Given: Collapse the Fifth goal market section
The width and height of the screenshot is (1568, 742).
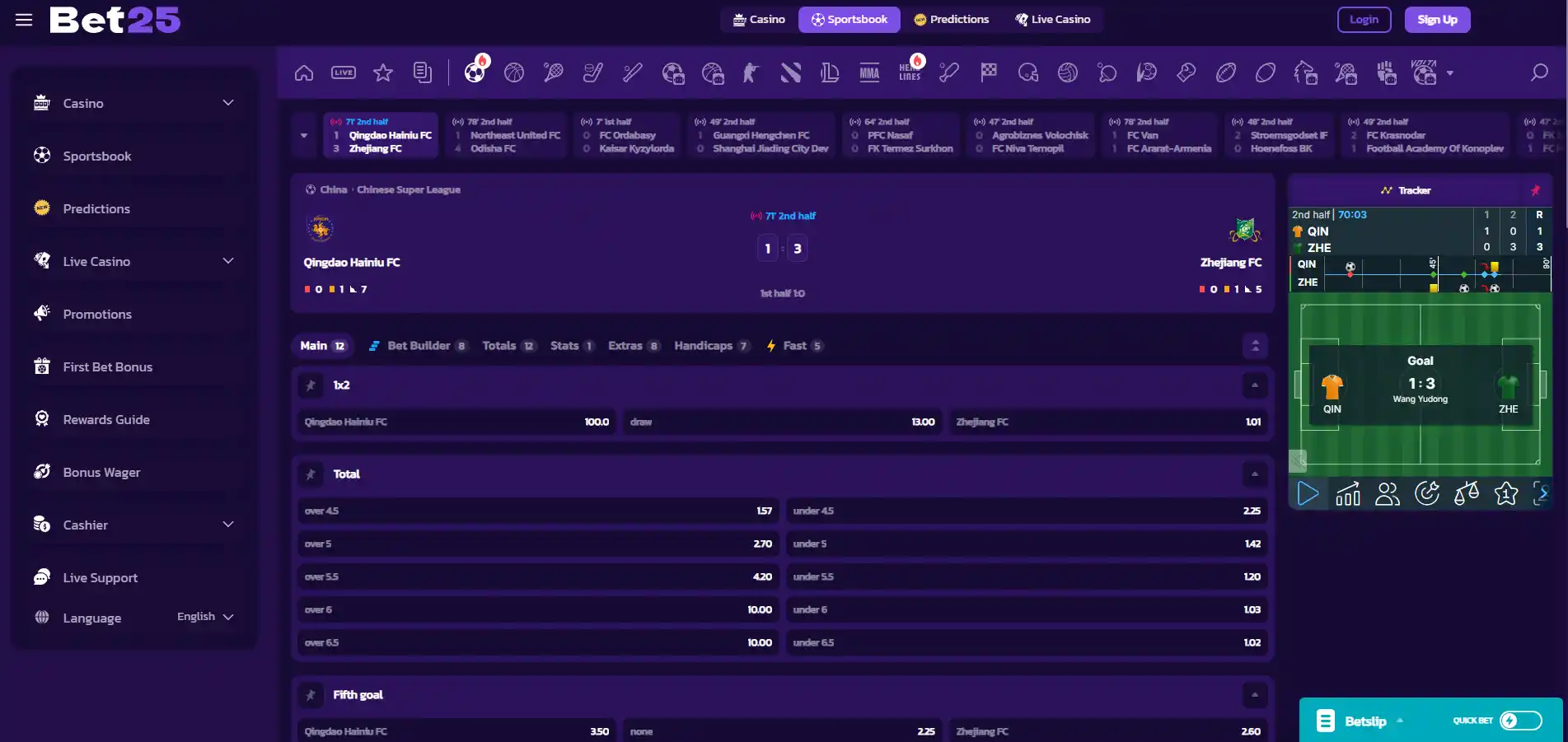Looking at the screenshot, I should [1255, 695].
